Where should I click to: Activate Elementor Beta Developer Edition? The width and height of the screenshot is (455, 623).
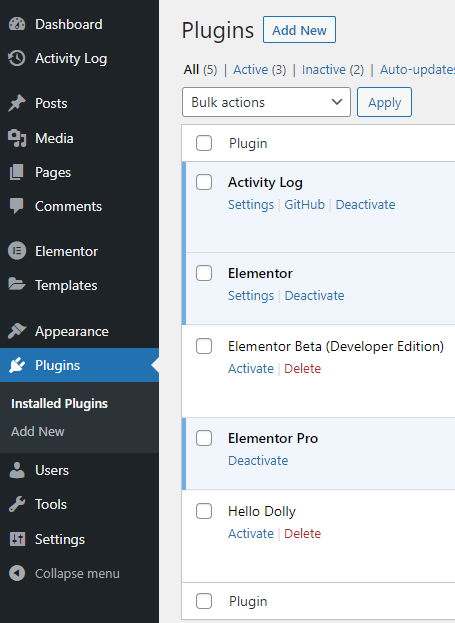tap(251, 369)
